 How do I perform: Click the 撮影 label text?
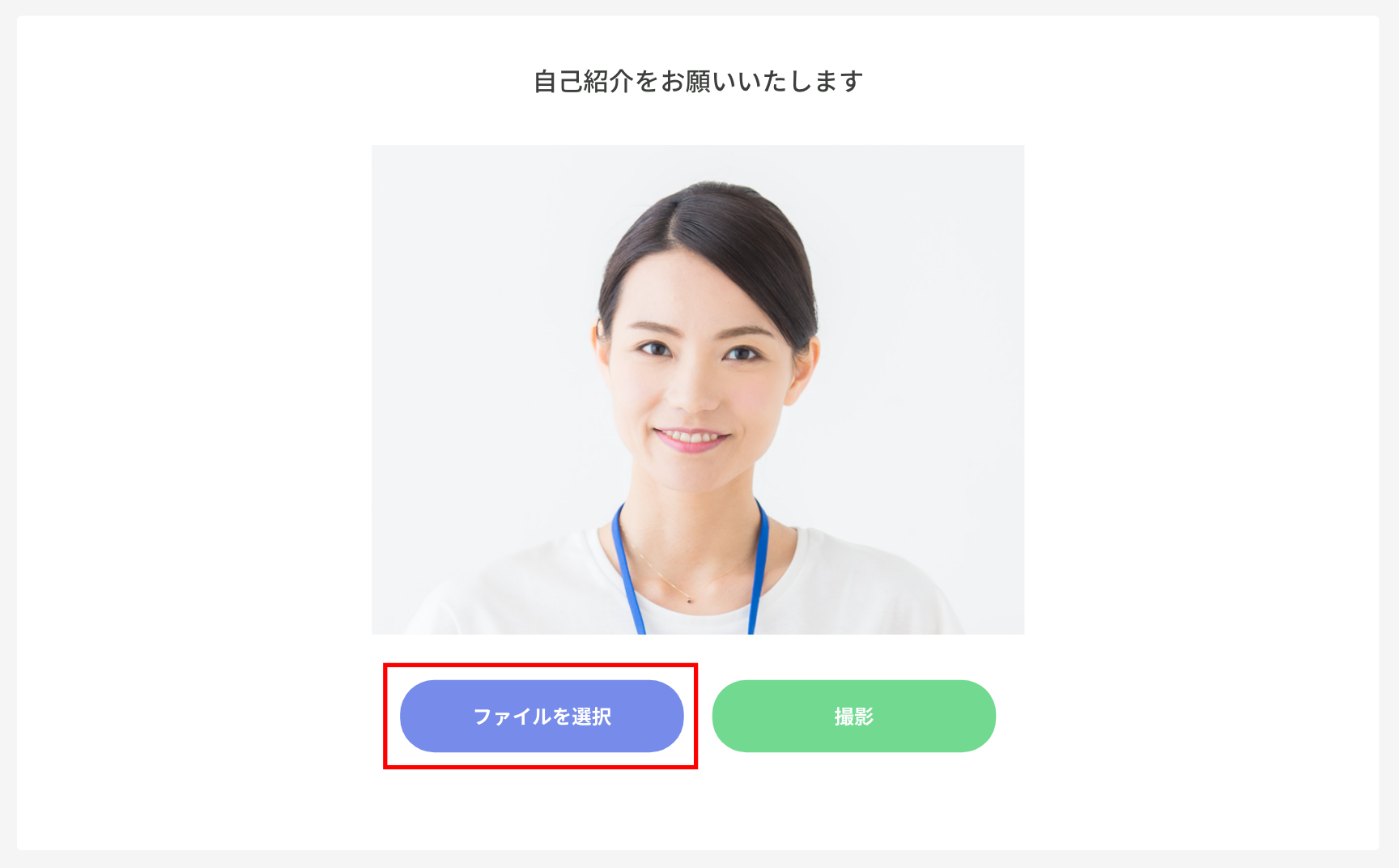click(x=853, y=717)
